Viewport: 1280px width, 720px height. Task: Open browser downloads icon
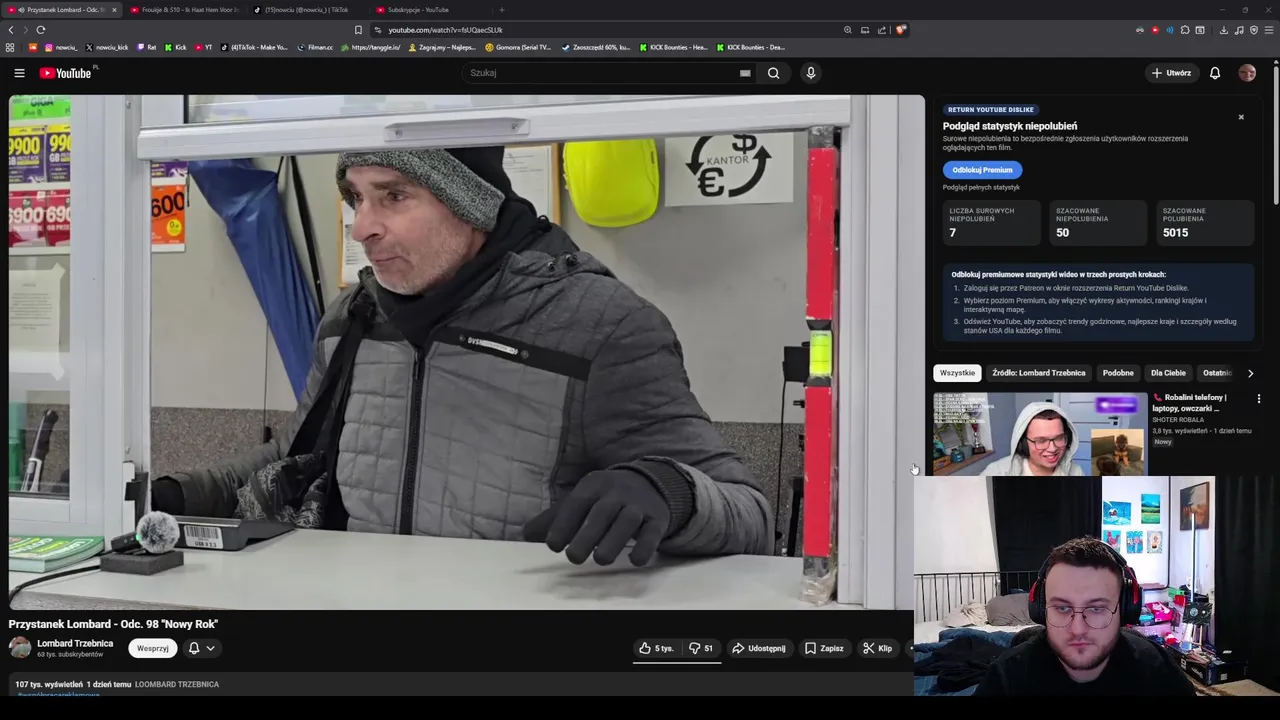(1224, 30)
